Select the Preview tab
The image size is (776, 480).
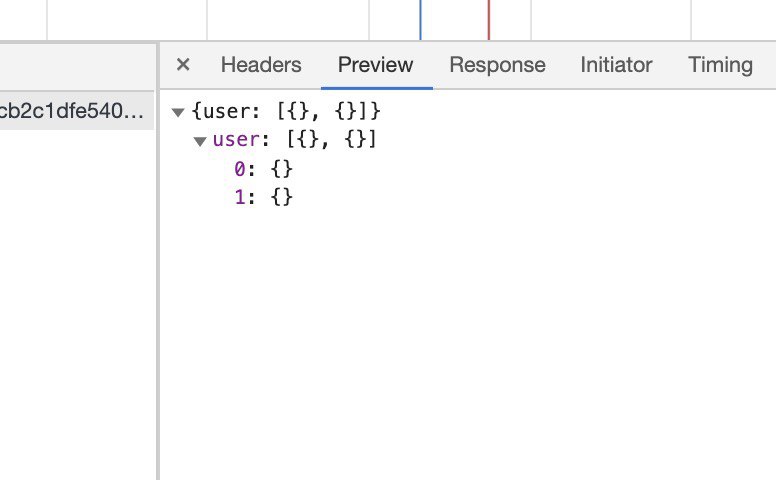click(x=376, y=65)
